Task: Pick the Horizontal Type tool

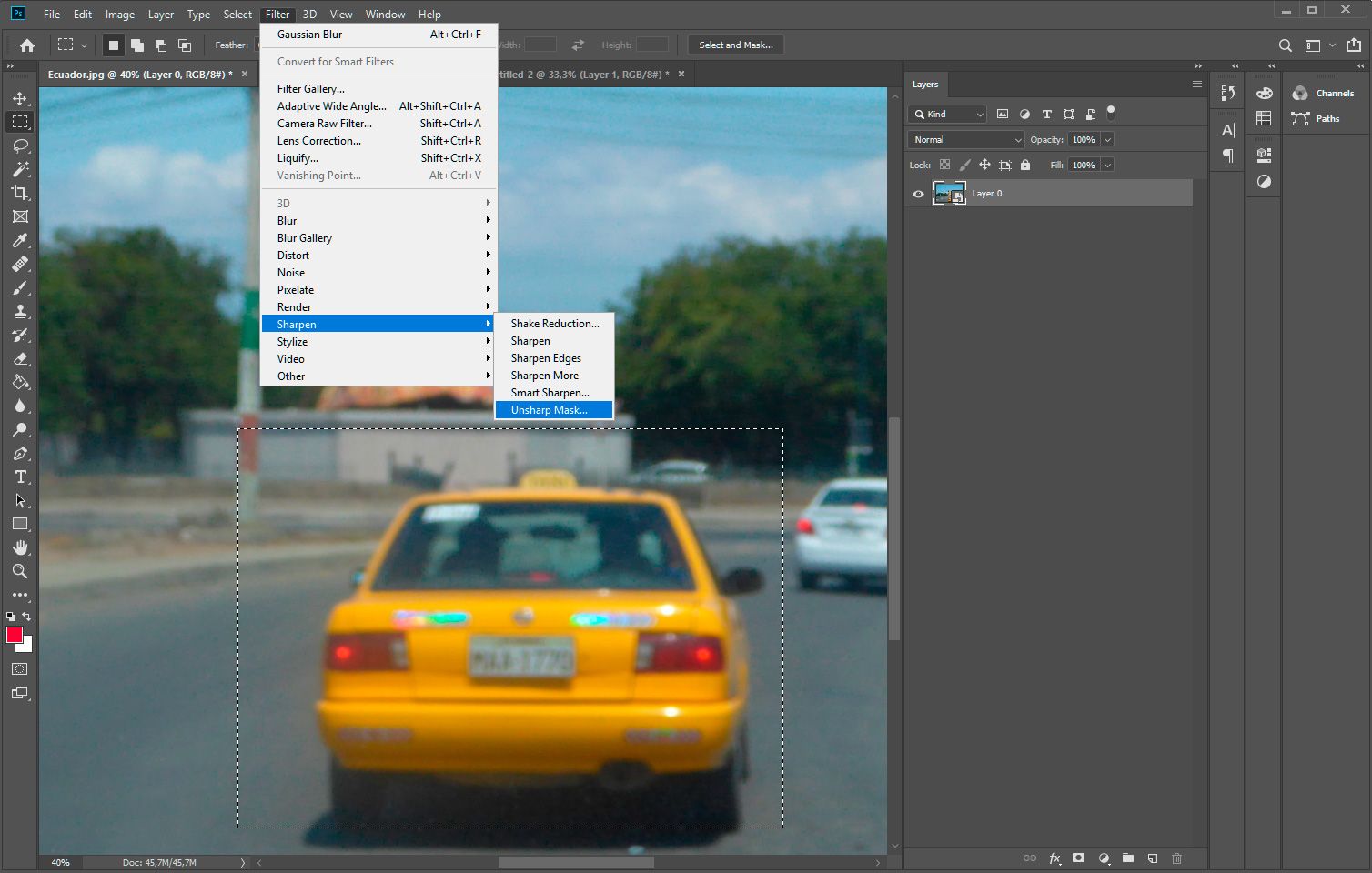Action: click(18, 477)
